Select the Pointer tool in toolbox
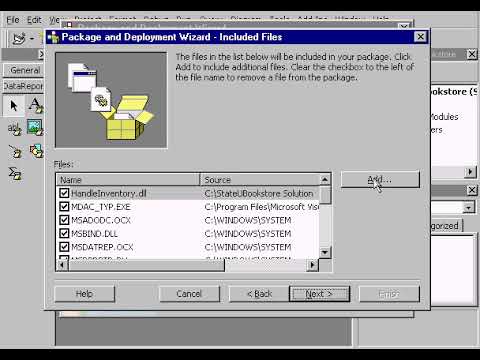This screenshot has height=360, width=480. click(14, 105)
